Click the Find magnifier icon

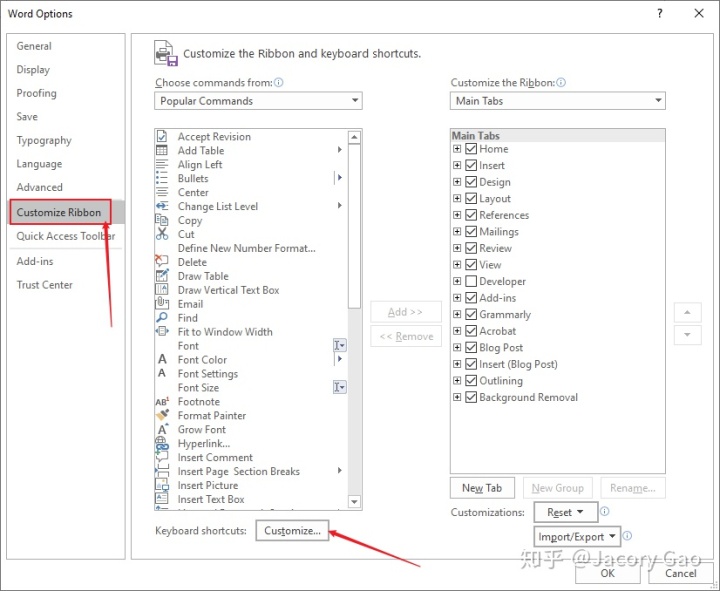162,318
